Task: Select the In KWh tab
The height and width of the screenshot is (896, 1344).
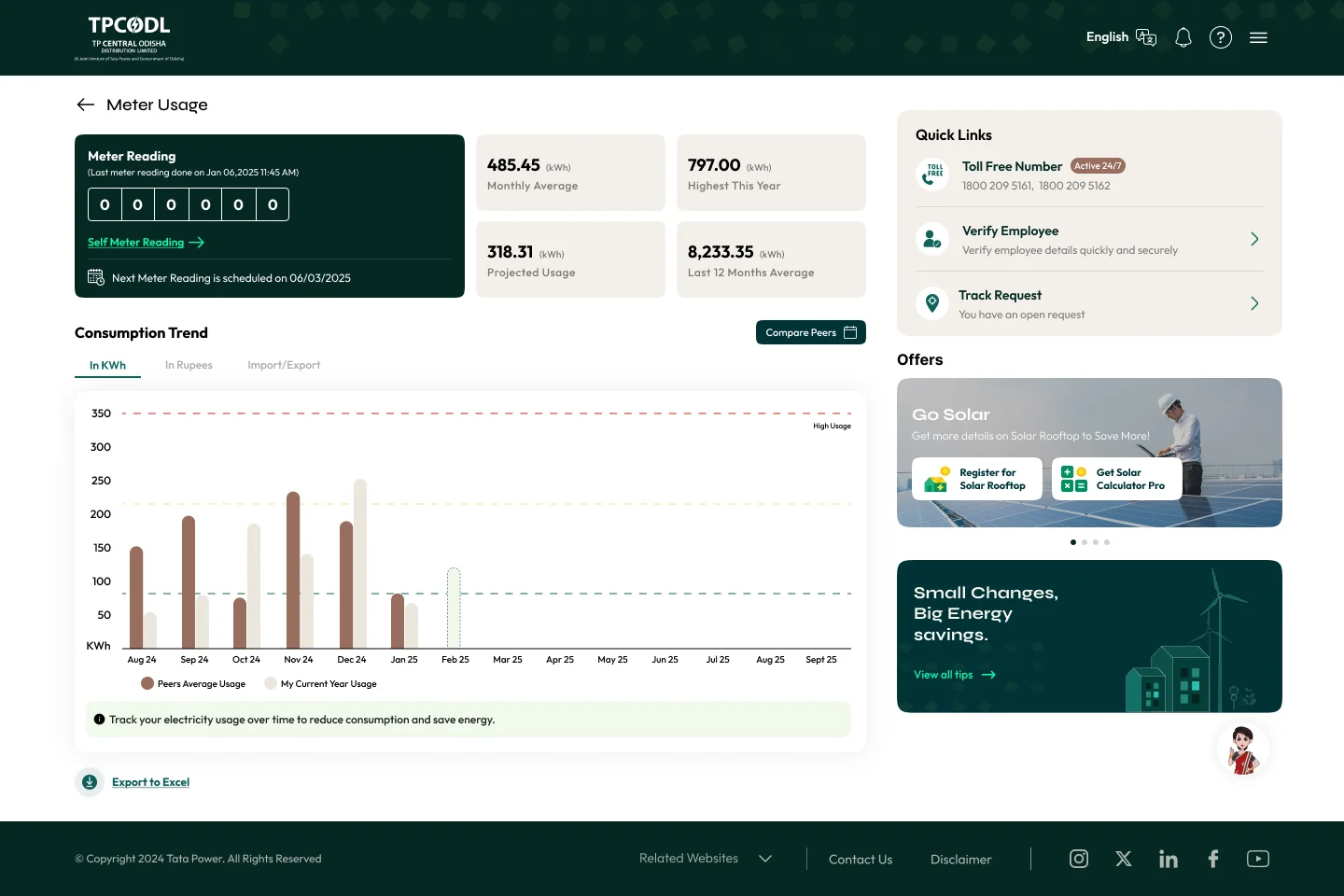Action: (107, 365)
